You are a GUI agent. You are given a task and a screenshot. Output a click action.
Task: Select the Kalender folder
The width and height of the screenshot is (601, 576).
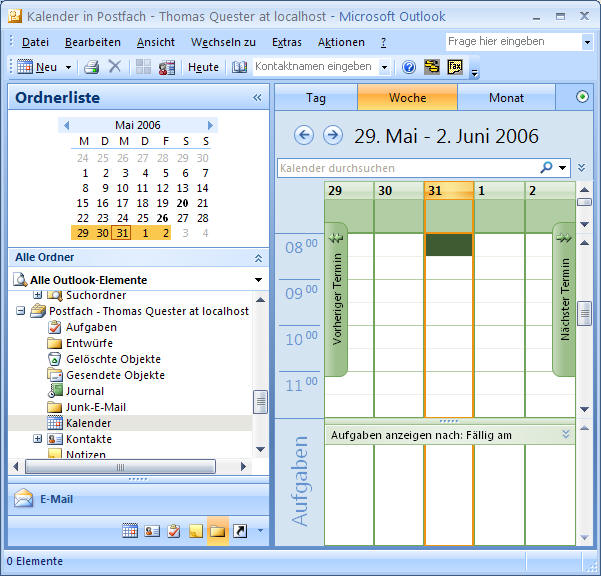pos(89,423)
